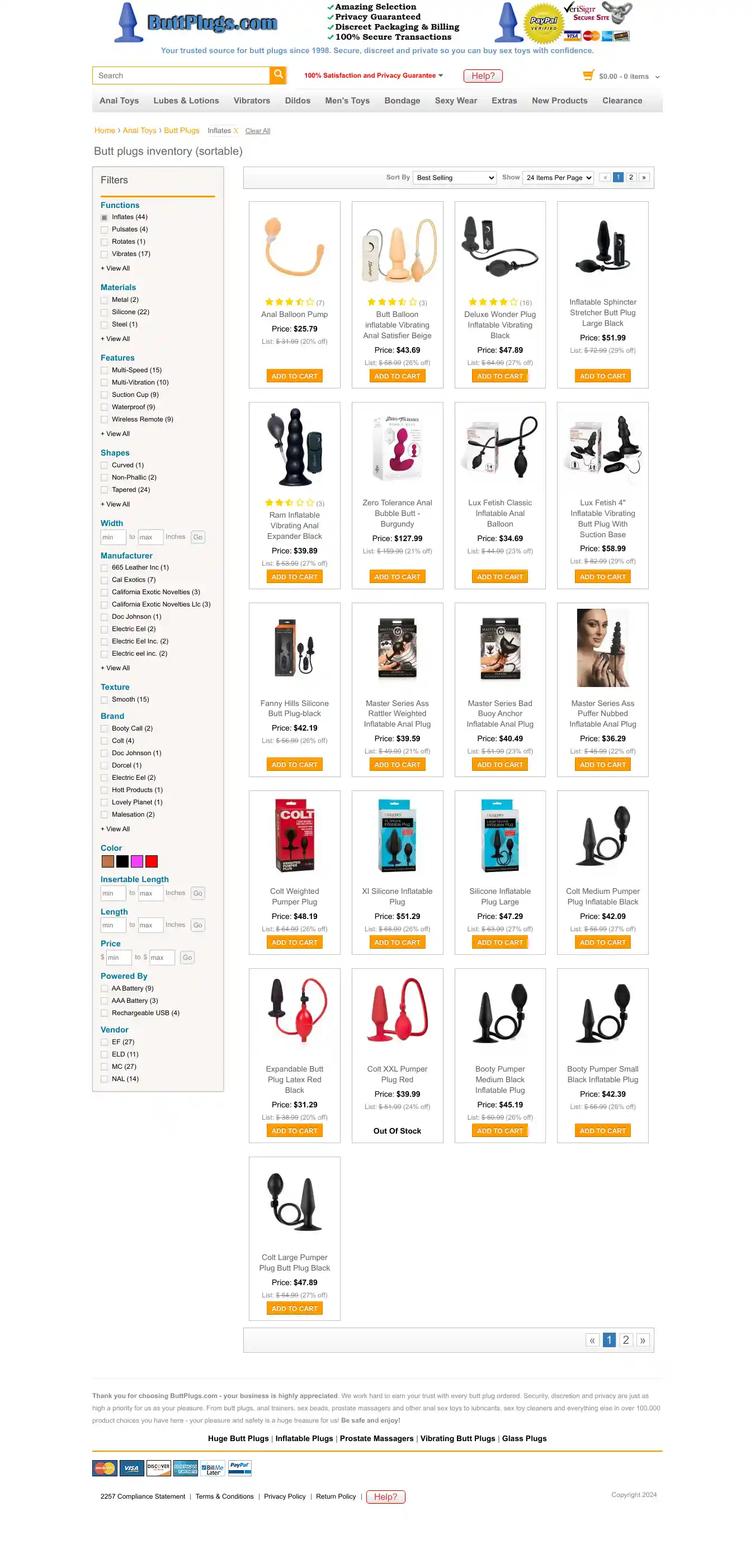
Task: Toggle the Rechargeable USB checkbox
Action: [104, 1013]
